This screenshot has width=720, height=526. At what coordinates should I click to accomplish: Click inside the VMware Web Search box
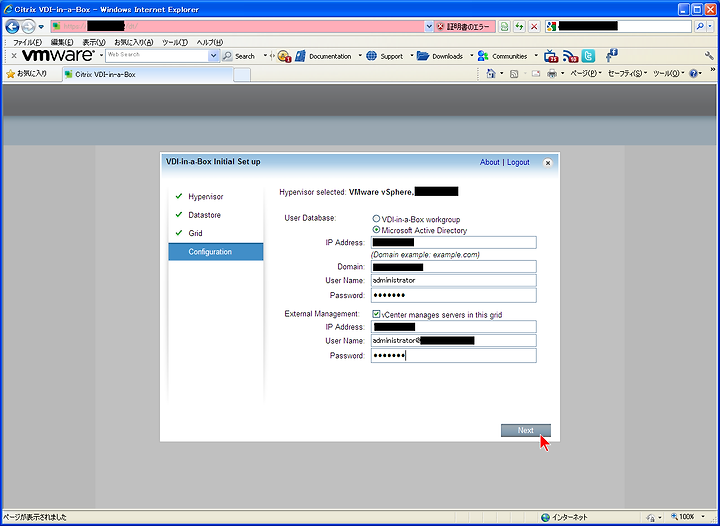(x=157, y=56)
